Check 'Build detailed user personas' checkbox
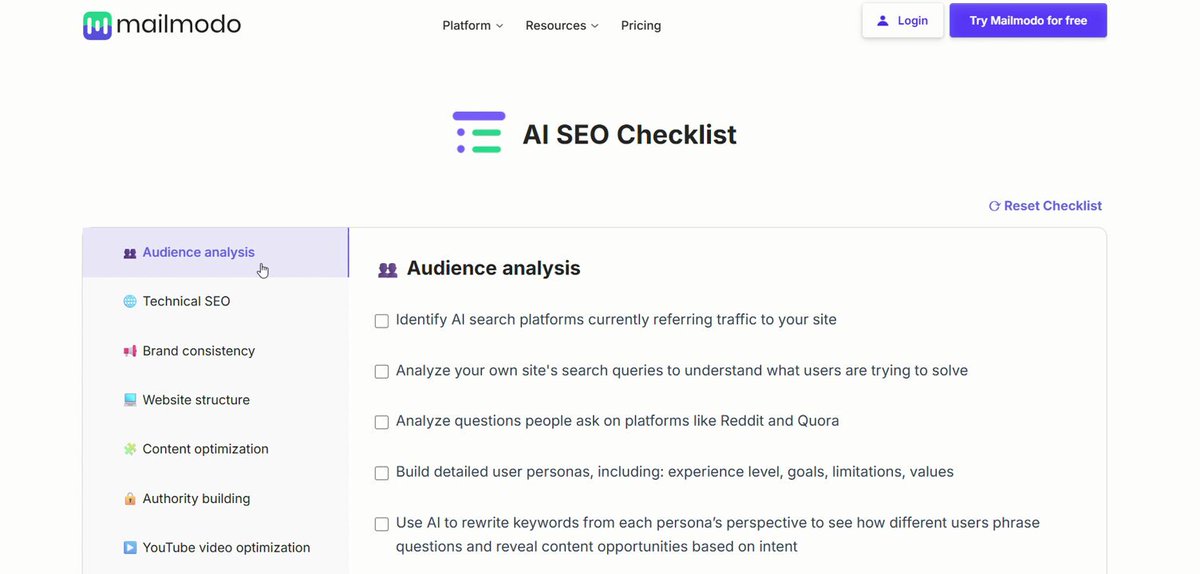 pos(382,473)
